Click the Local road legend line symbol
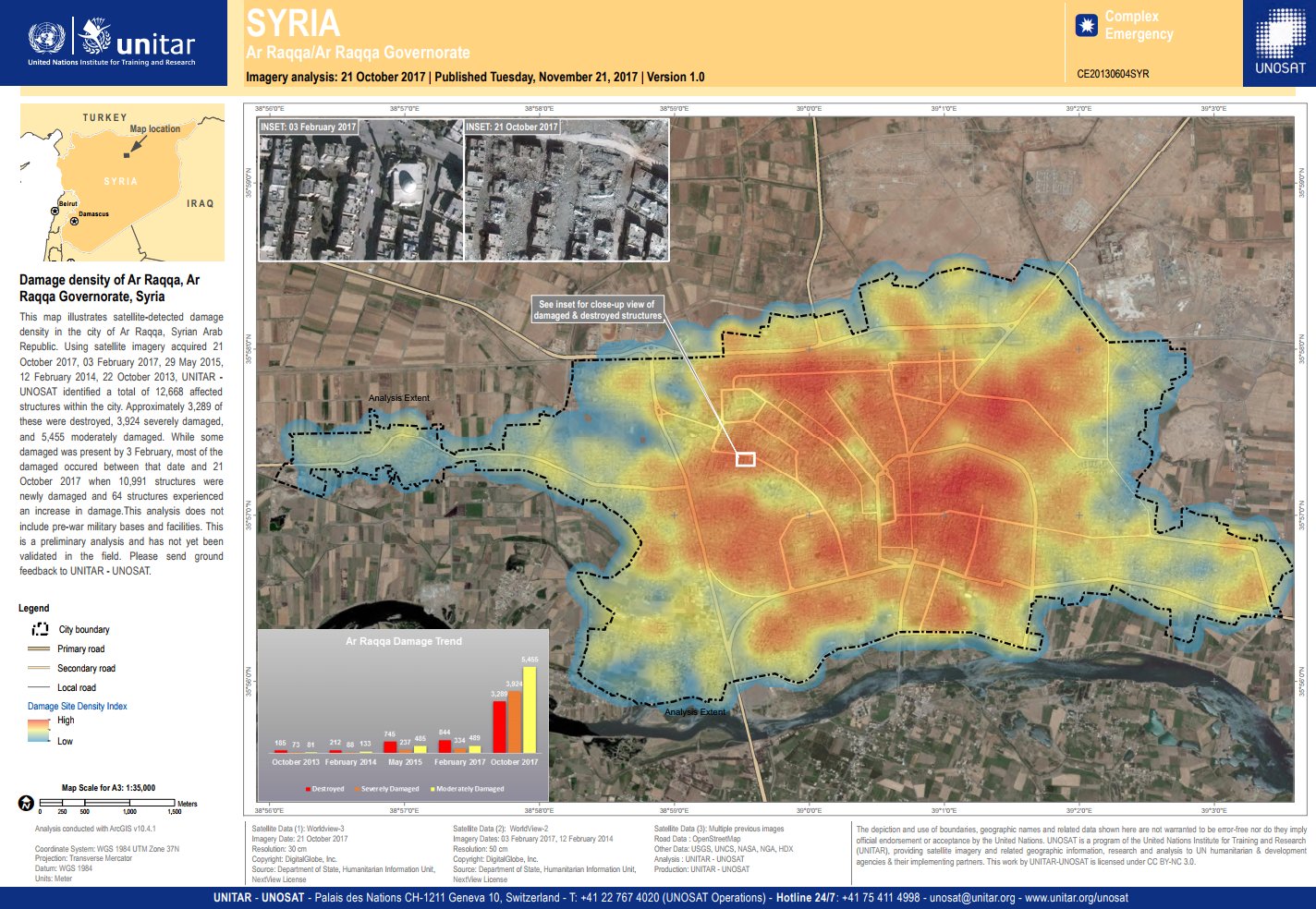The height and width of the screenshot is (909, 1316). pyautogui.click(x=39, y=687)
